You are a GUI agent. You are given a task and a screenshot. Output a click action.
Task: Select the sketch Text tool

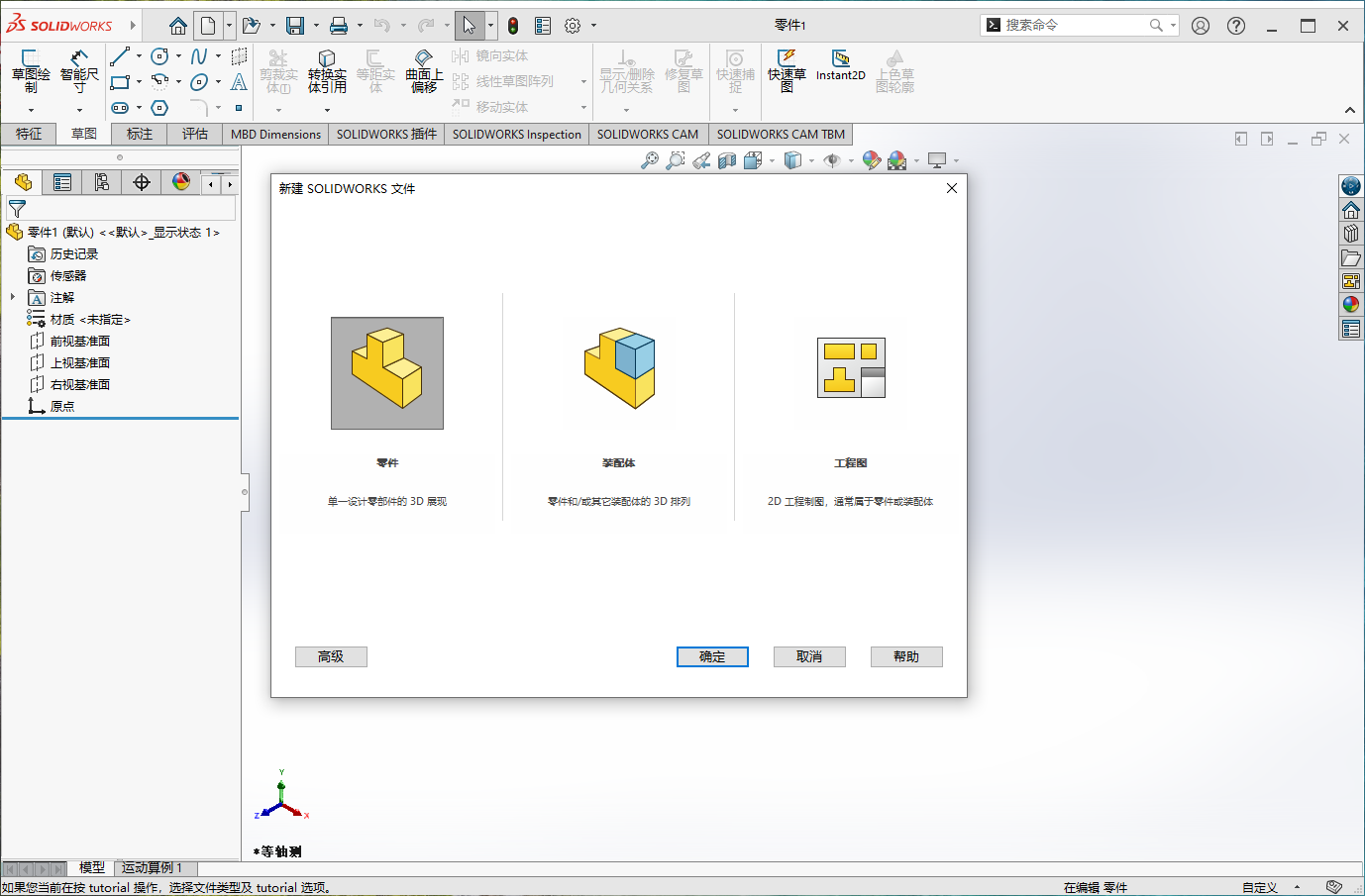click(239, 82)
